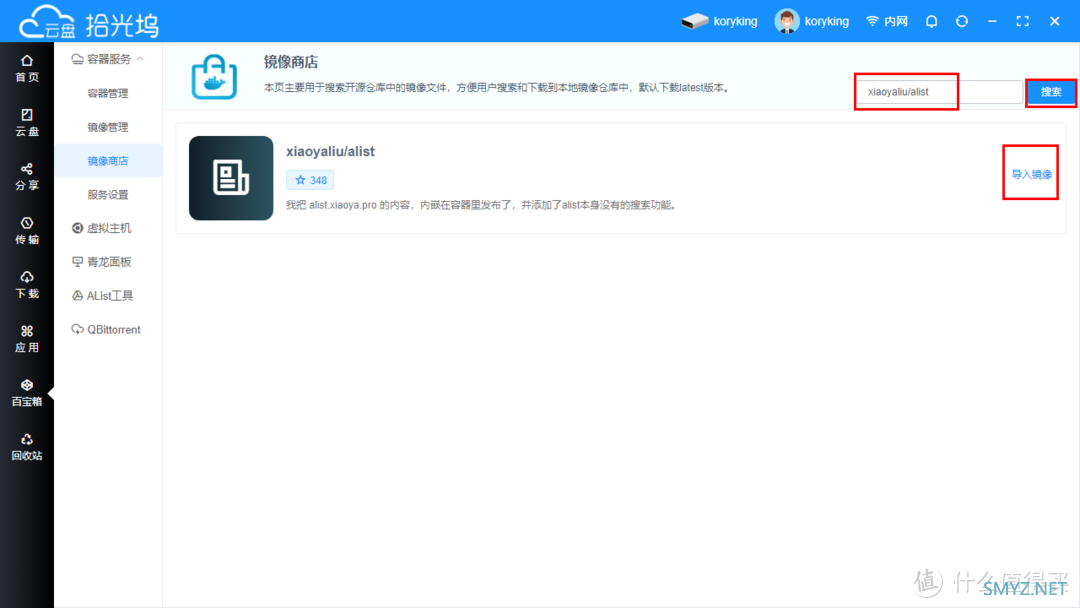Click the refresh icon in title bar
The height and width of the screenshot is (608, 1080).
click(962, 21)
